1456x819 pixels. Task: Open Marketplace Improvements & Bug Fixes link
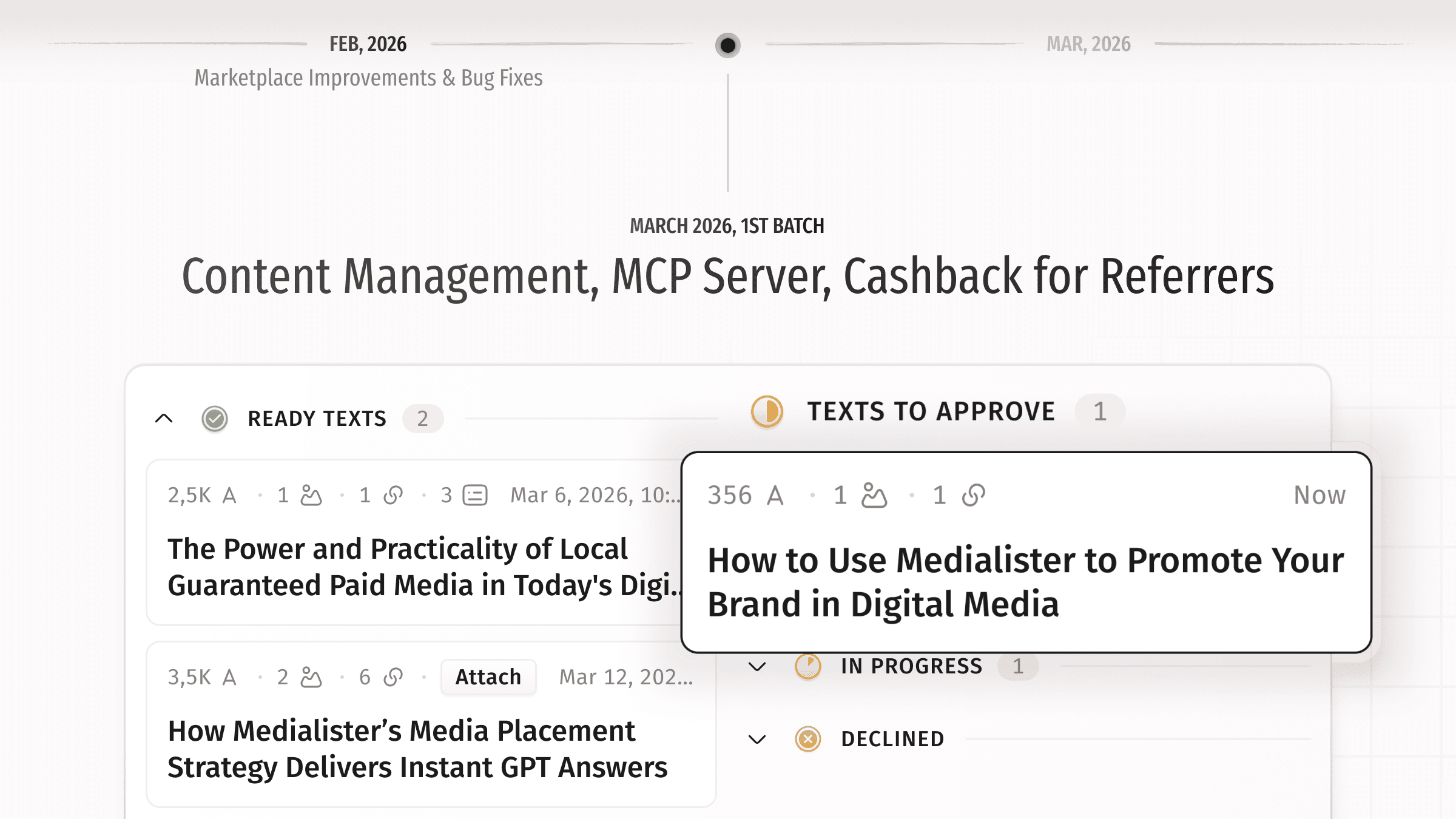tap(368, 78)
